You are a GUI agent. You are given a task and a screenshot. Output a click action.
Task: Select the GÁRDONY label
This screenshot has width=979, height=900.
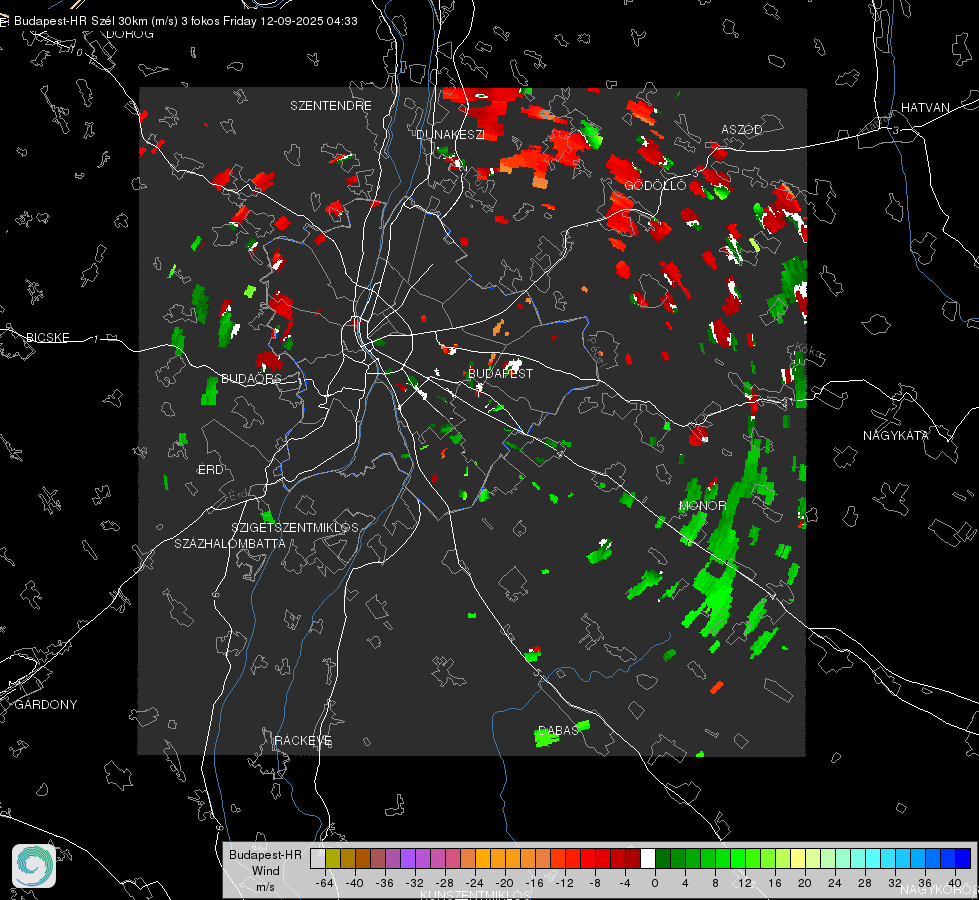46,705
